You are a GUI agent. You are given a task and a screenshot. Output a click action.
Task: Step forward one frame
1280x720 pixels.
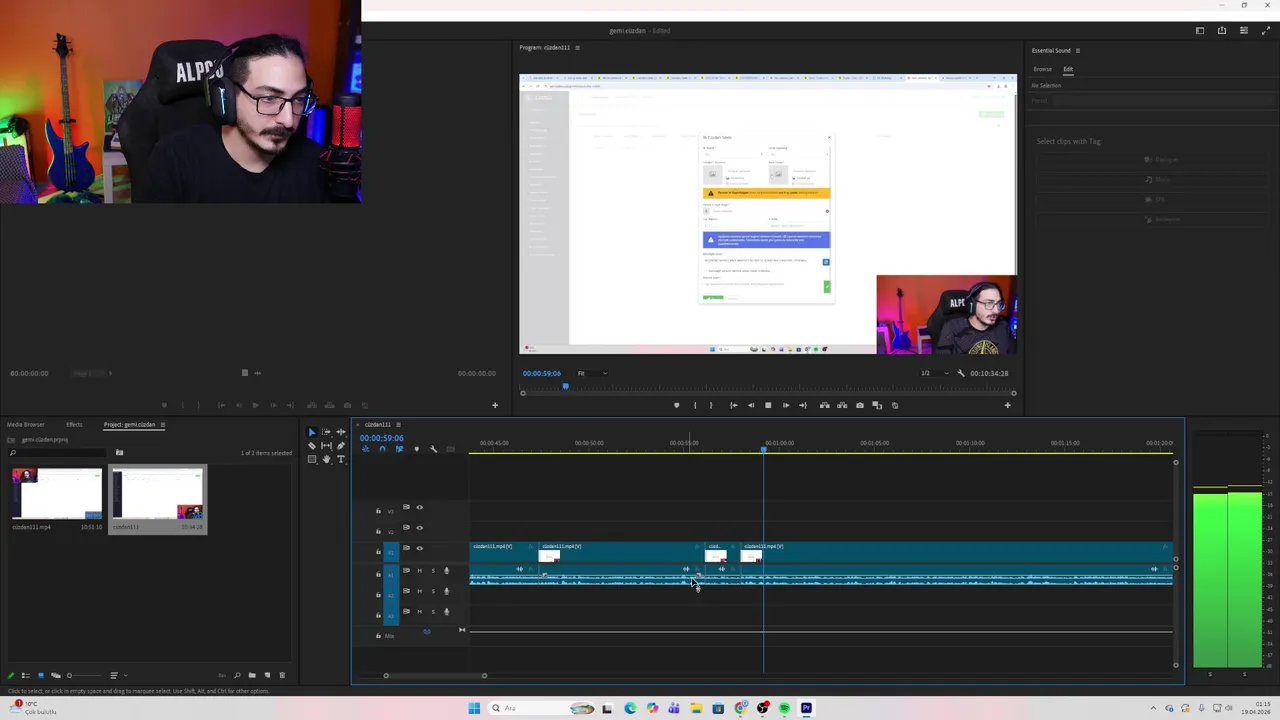point(786,405)
